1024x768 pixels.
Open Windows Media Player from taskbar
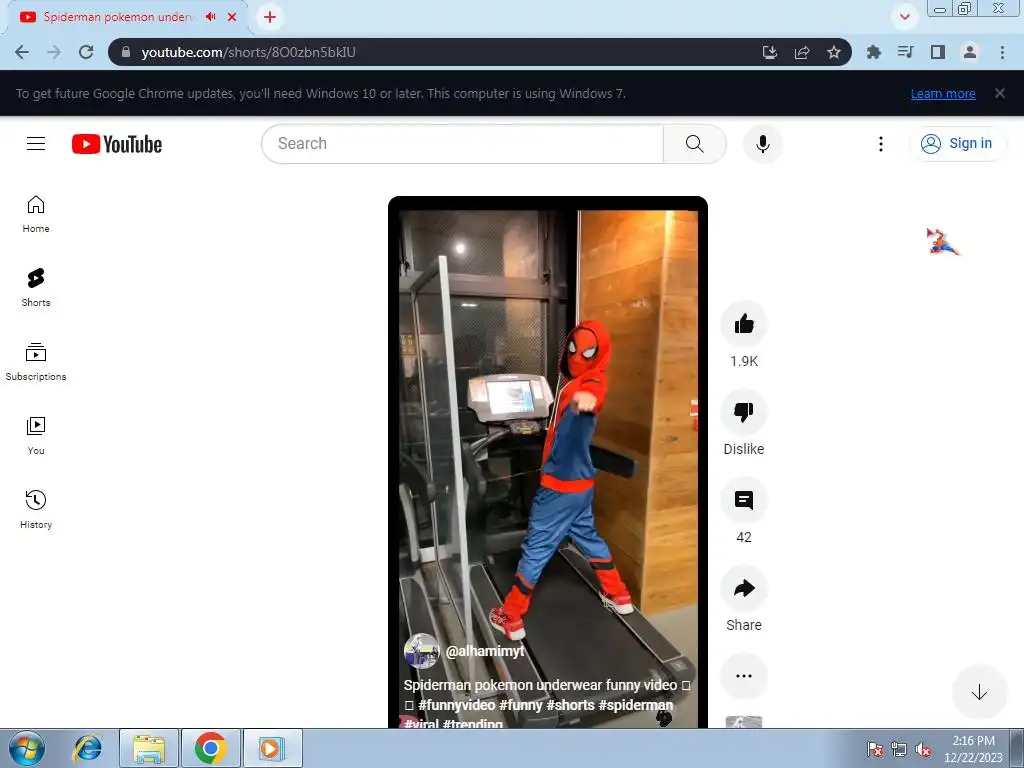(272, 748)
